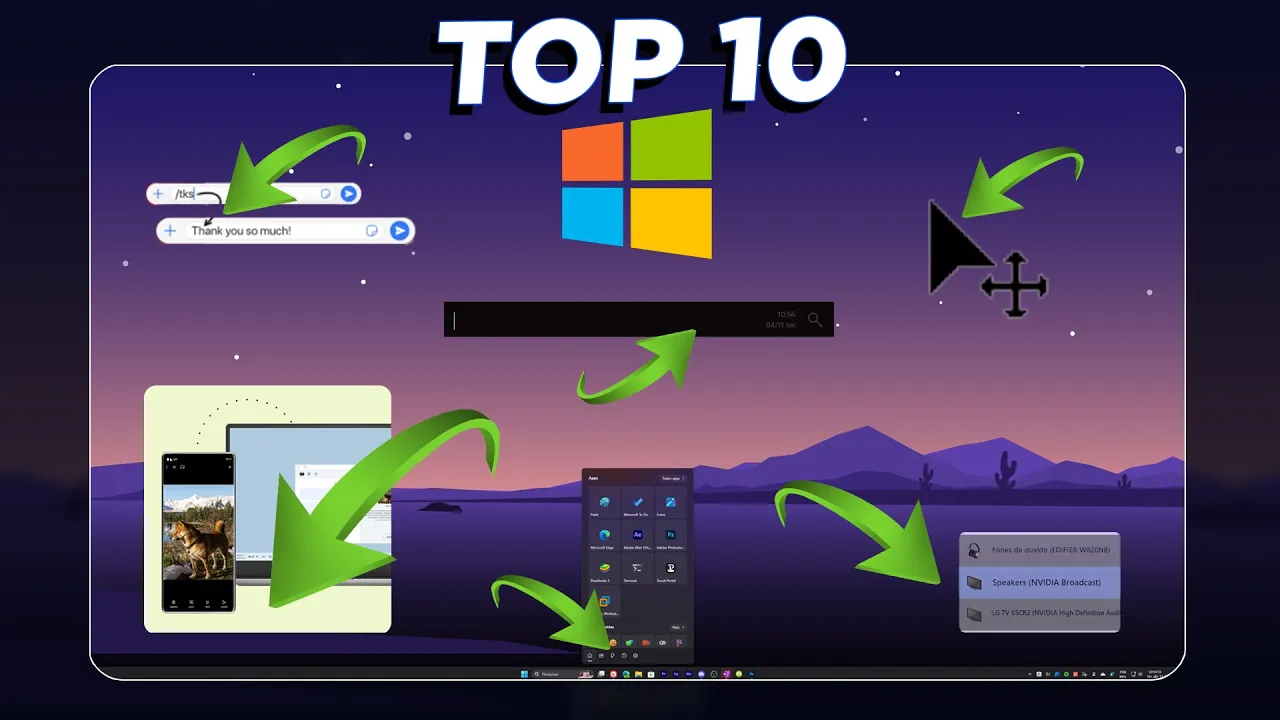This screenshot has width=1280, height=720.
Task: Click the phone screen with dog photo
Action: click(x=198, y=532)
